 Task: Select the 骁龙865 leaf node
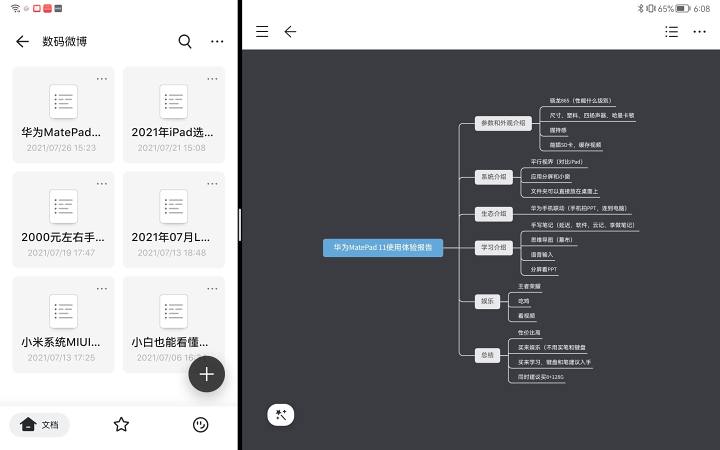[580, 101]
